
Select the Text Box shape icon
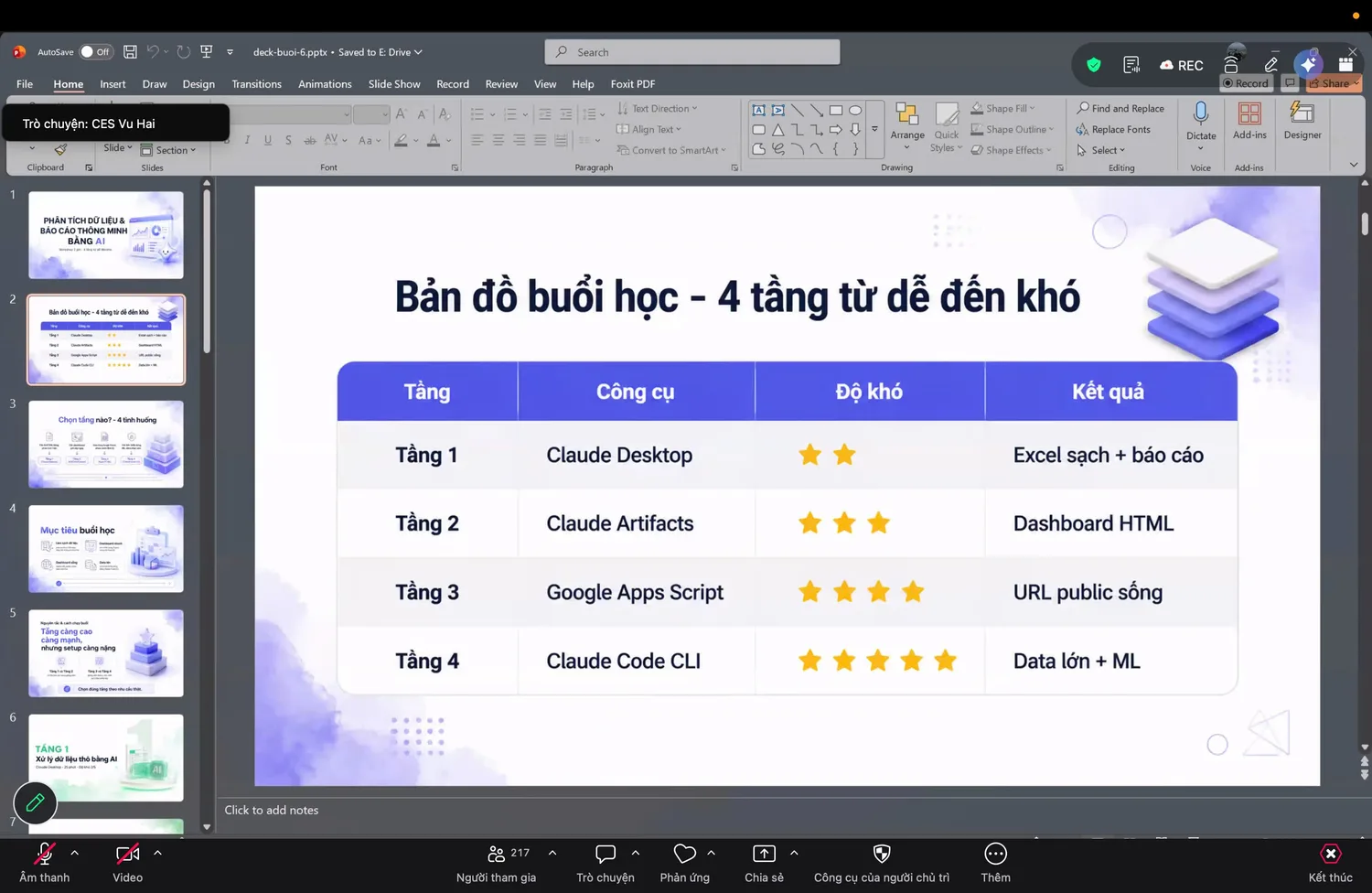point(758,110)
